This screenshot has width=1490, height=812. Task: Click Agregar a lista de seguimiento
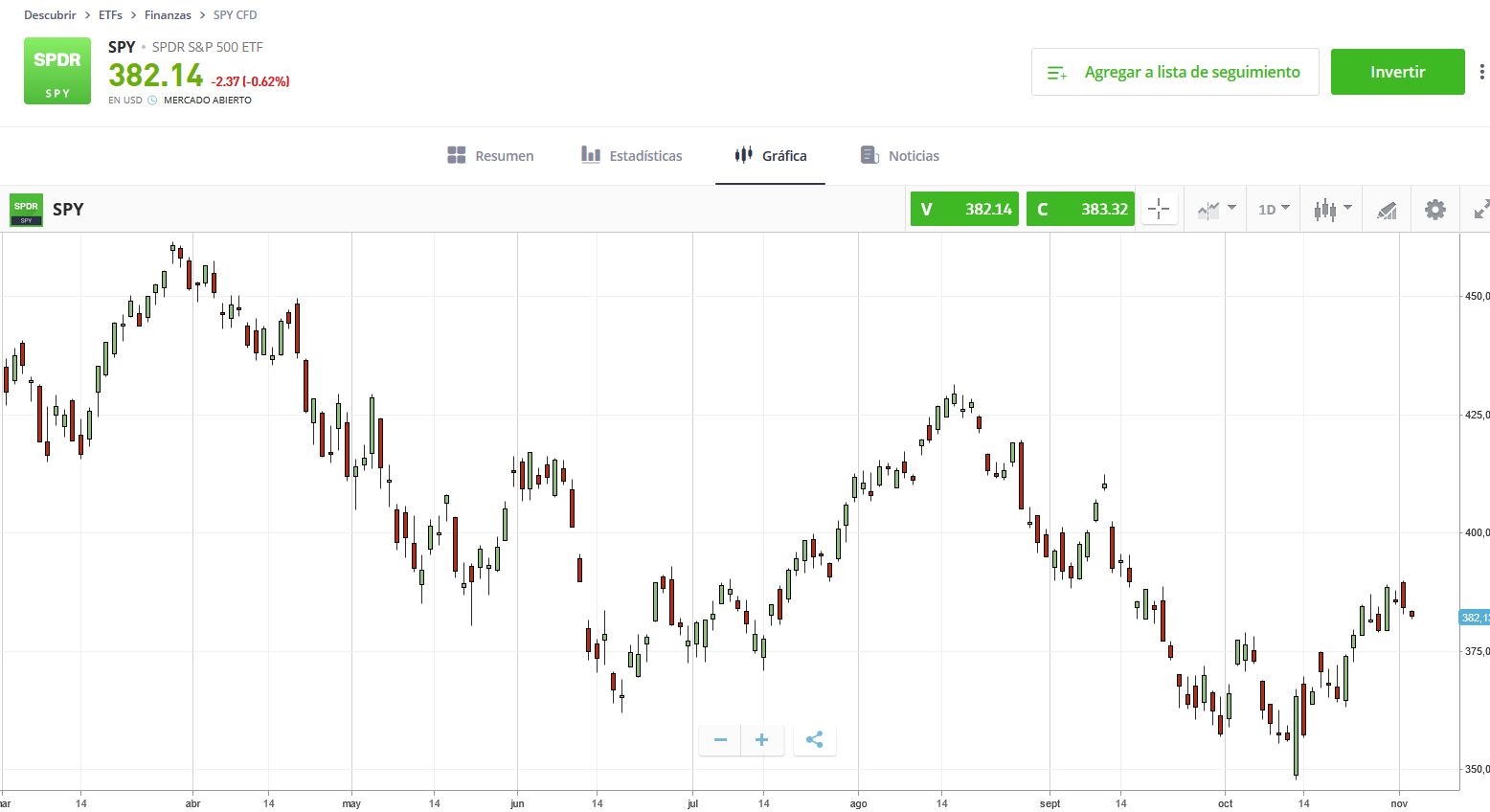(x=1175, y=72)
